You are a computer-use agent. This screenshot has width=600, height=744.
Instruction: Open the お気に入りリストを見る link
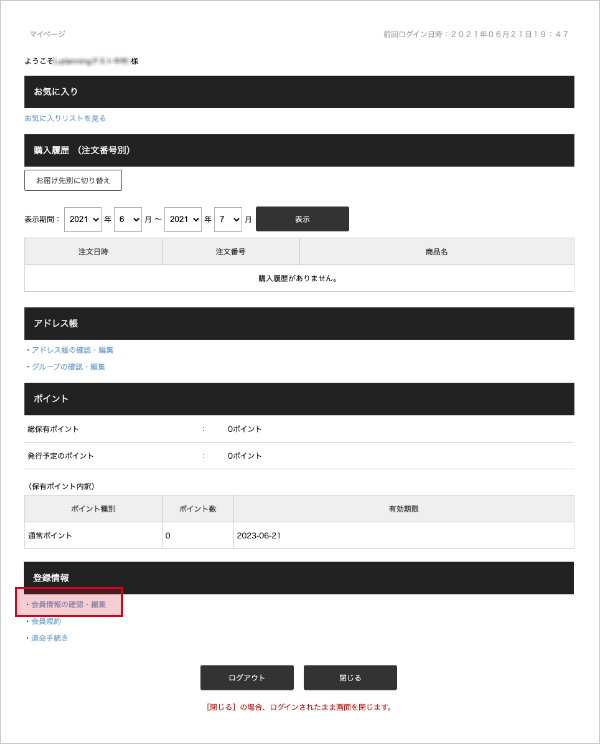tap(65, 118)
